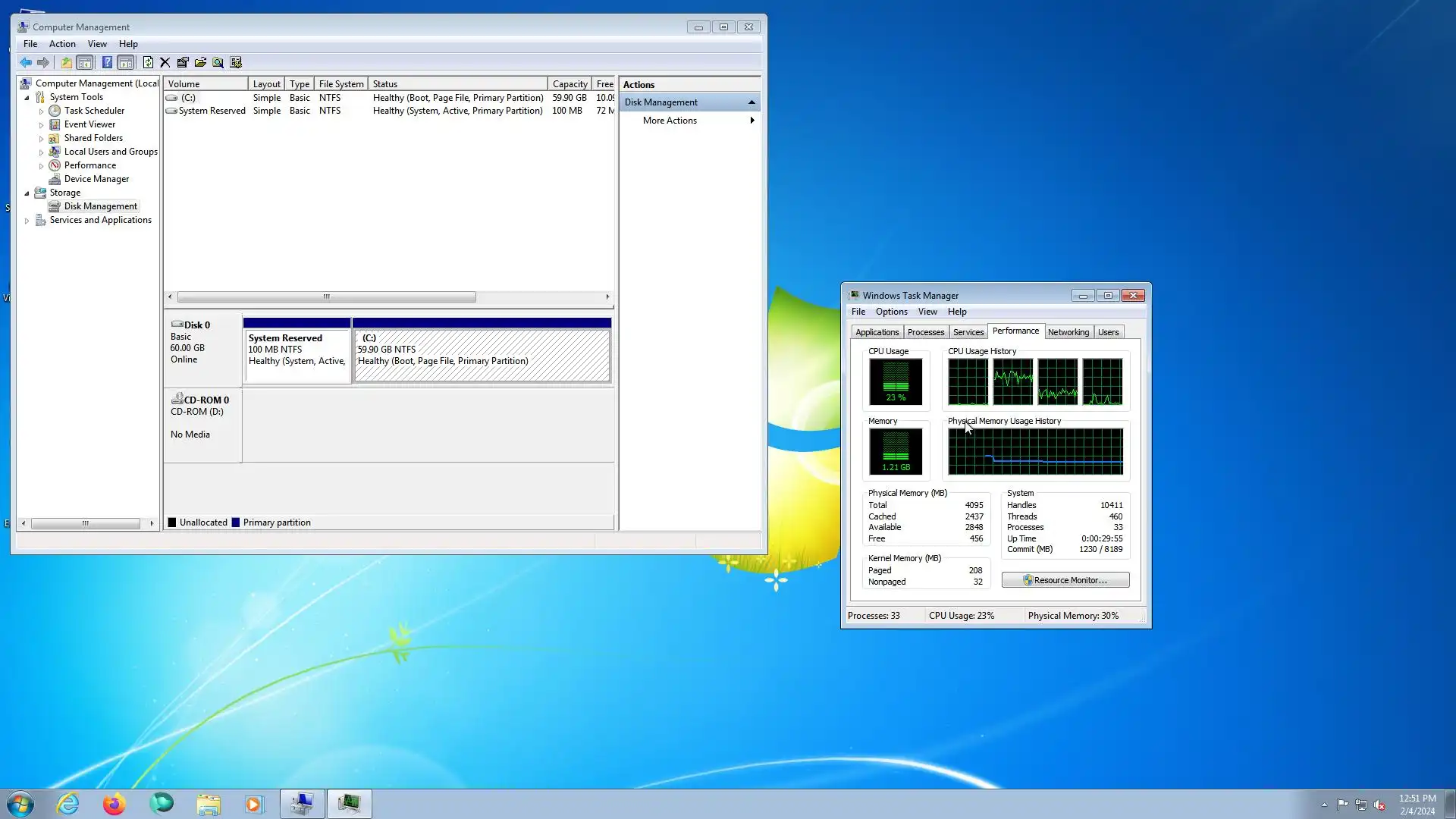
Task: Toggle Show/Hide Action Pane toolbar button
Action: [x=126, y=63]
